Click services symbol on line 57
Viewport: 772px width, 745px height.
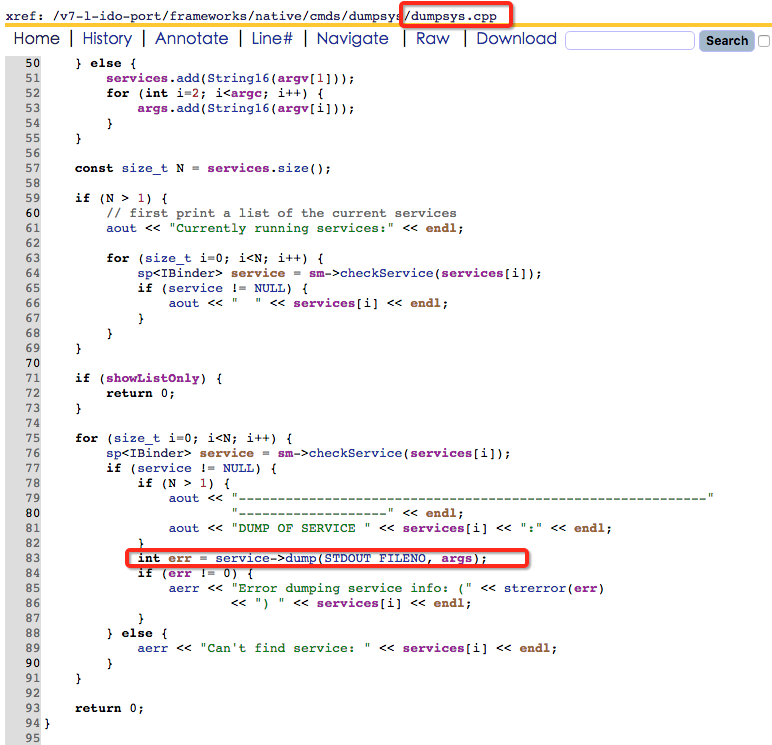238,168
